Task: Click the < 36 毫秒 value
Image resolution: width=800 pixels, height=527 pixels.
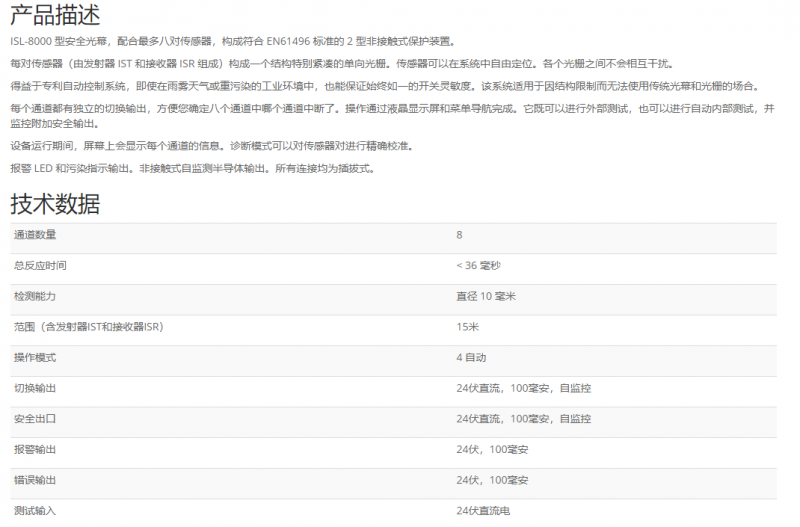Action: pyautogui.click(x=478, y=266)
